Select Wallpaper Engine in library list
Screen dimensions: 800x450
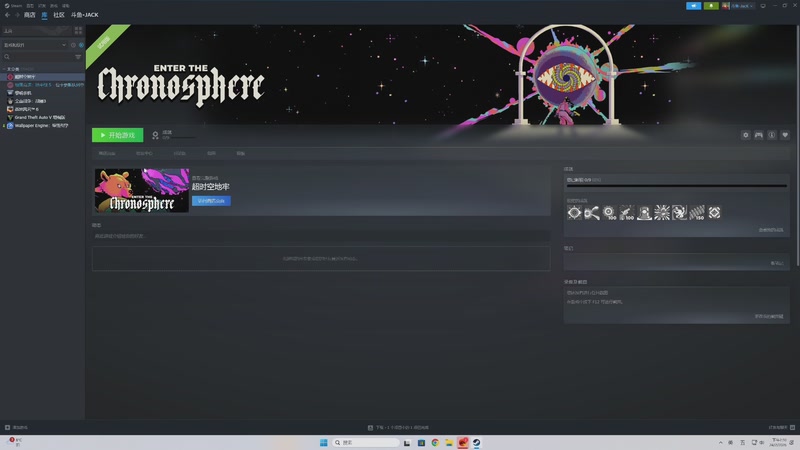(43, 126)
